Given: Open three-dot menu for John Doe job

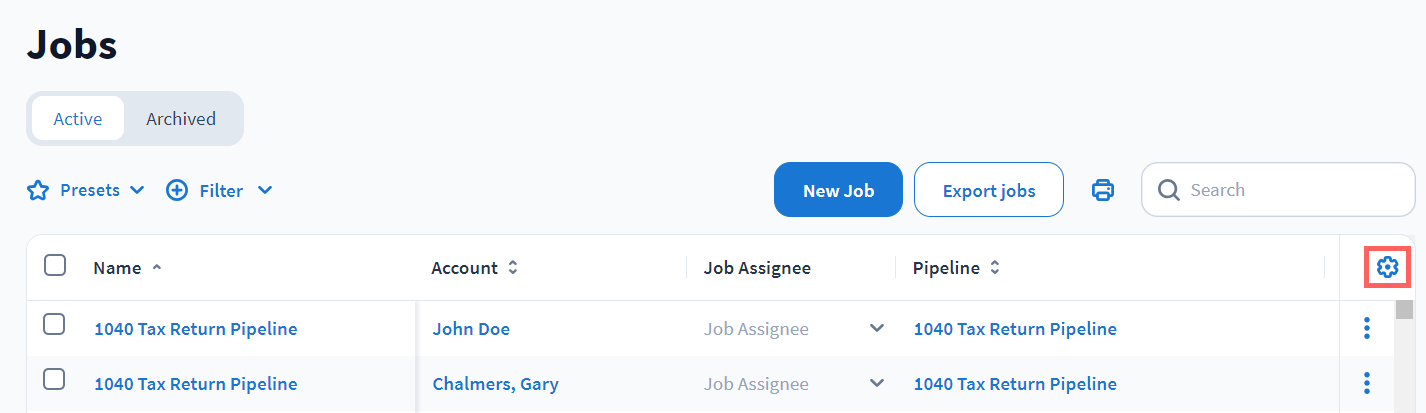Looking at the screenshot, I should point(1366,329).
